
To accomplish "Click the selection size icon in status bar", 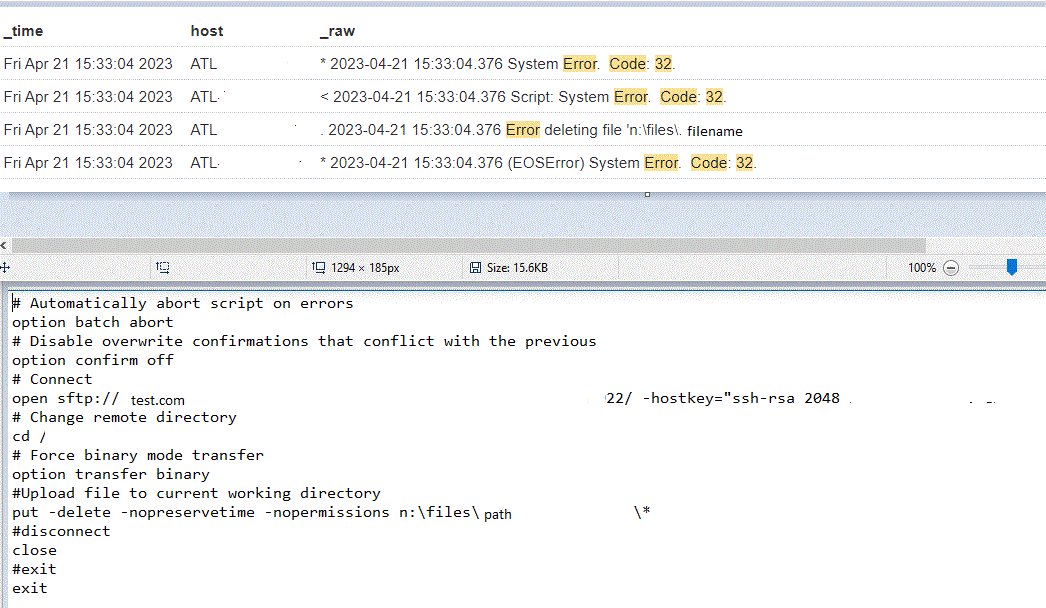I will [x=163, y=268].
